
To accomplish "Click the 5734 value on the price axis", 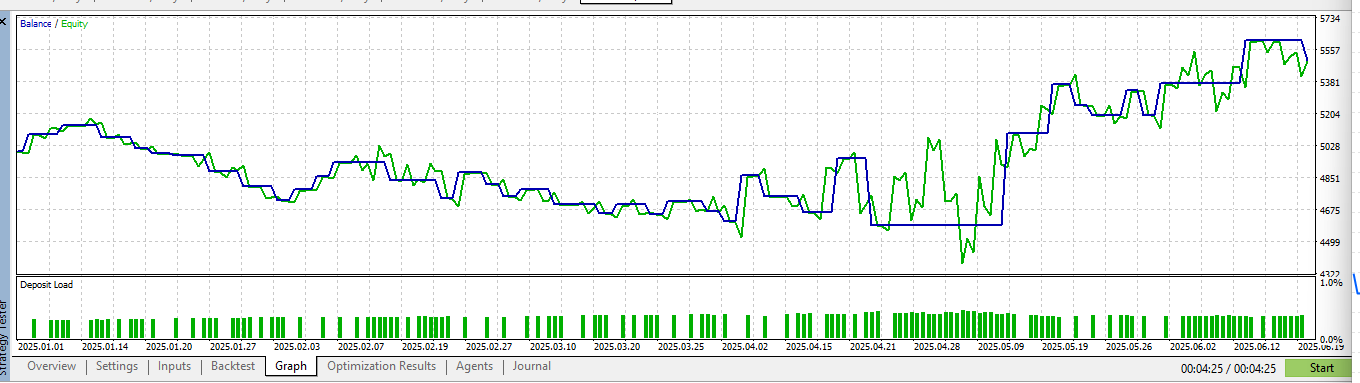I will click(x=1331, y=19).
